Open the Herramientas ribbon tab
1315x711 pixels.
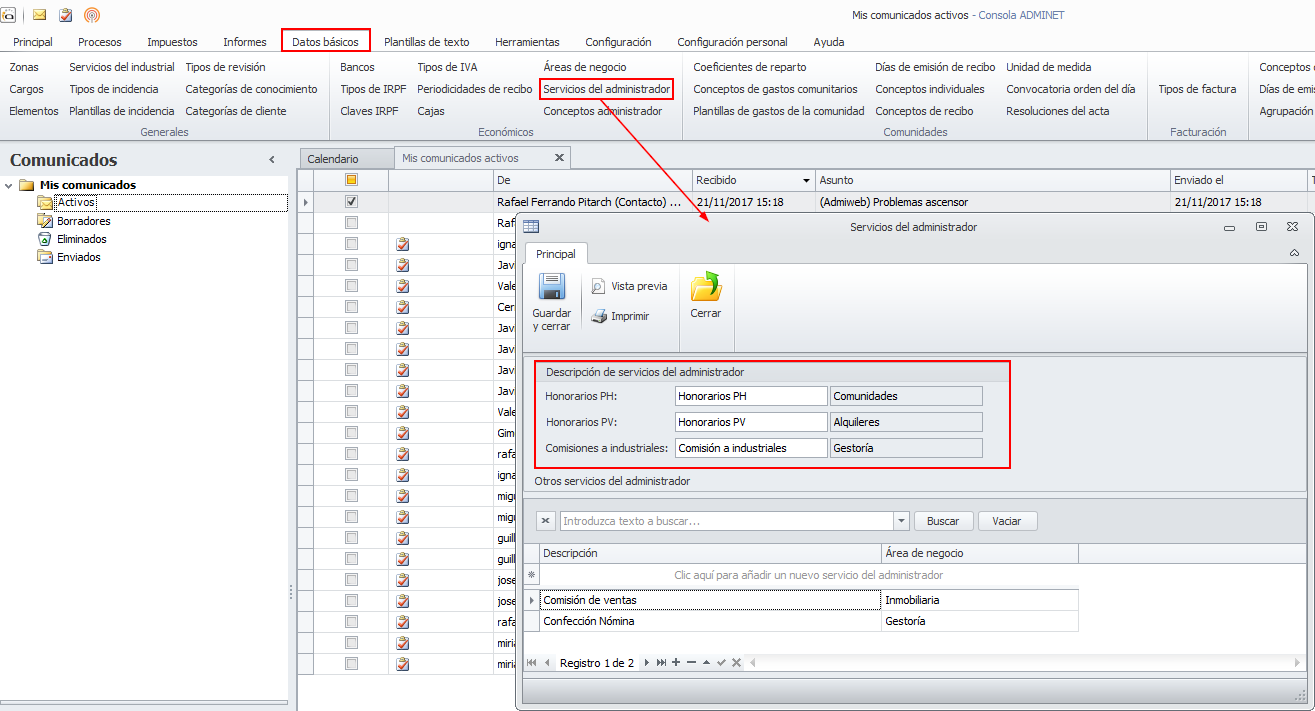tap(527, 42)
